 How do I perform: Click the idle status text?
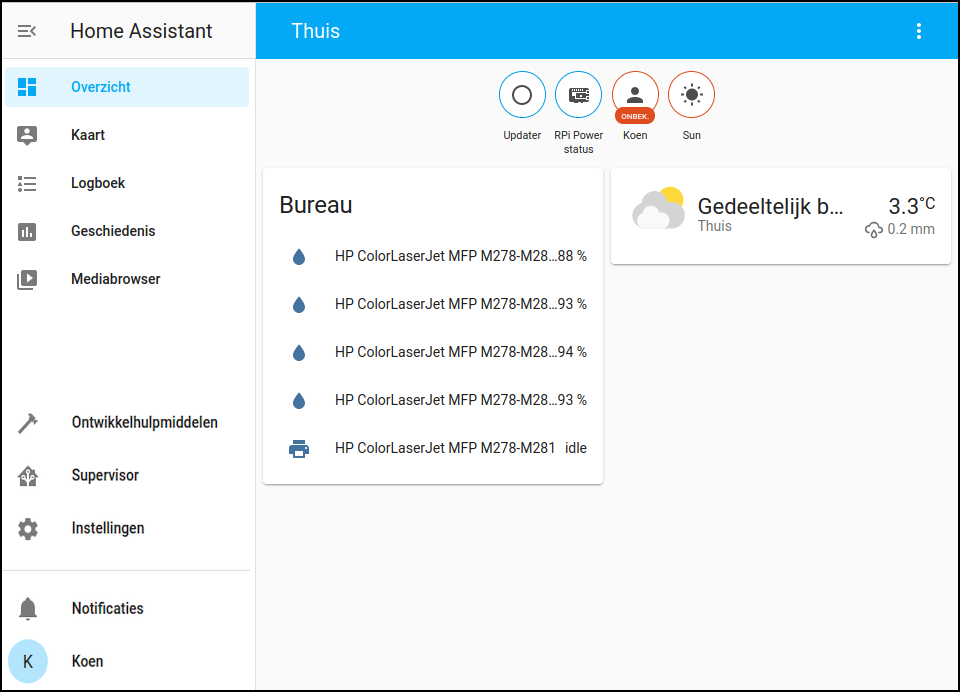(576, 449)
